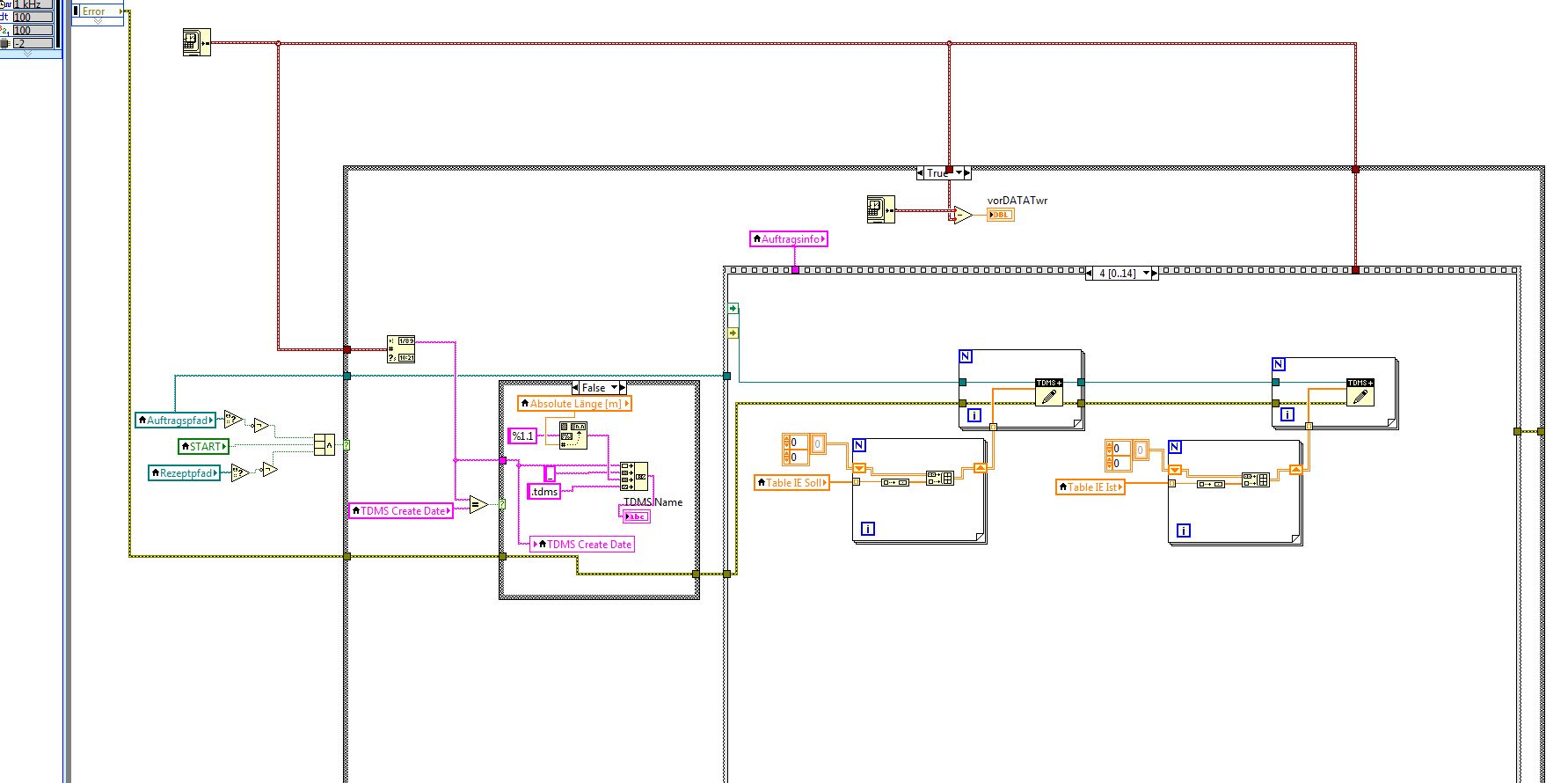Click the tick count node inside the True case

click(880, 209)
